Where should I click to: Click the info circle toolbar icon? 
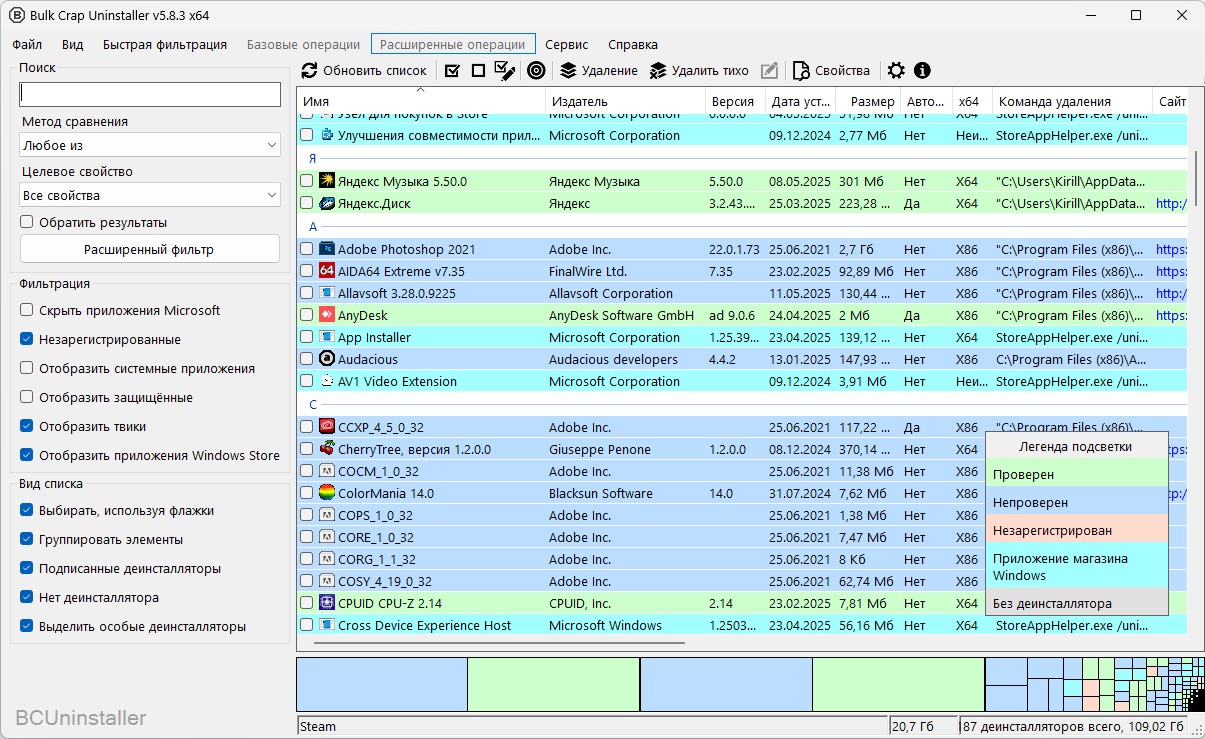click(x=922, y=71)
